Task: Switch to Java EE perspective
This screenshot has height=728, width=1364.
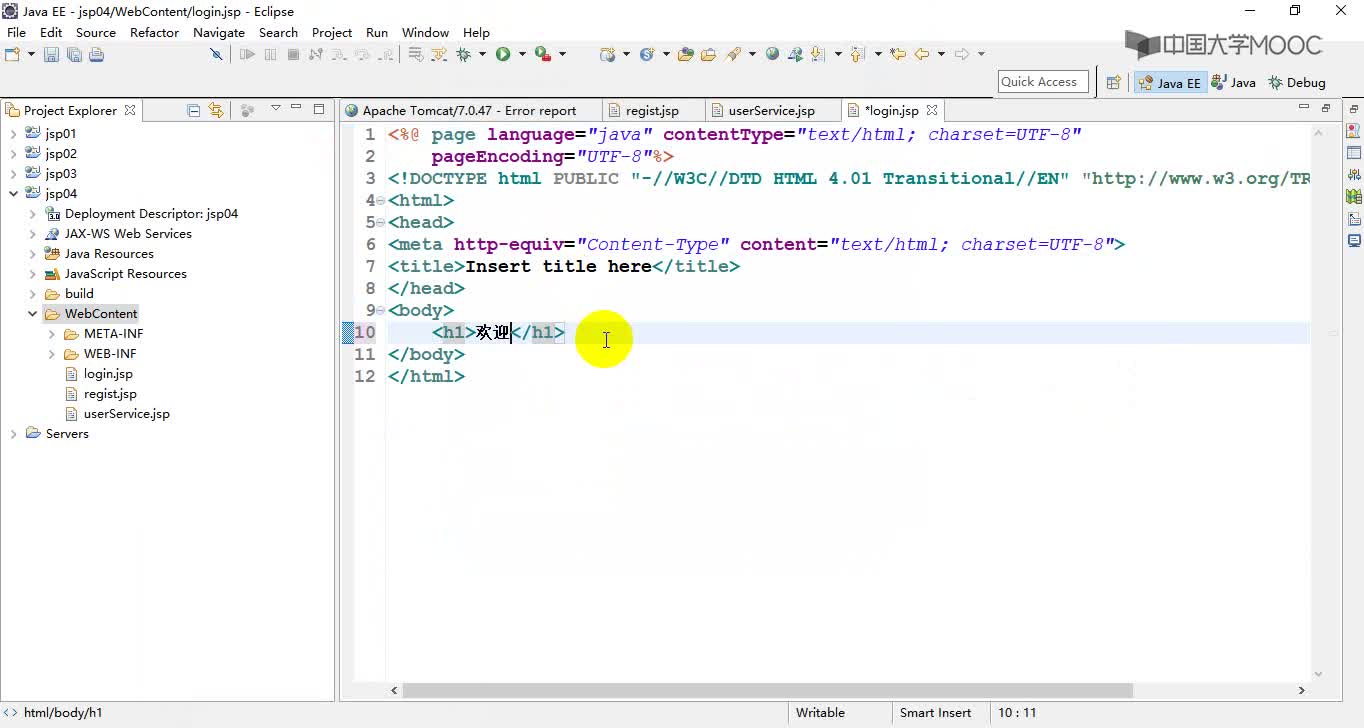Action: coord(1169,83)
